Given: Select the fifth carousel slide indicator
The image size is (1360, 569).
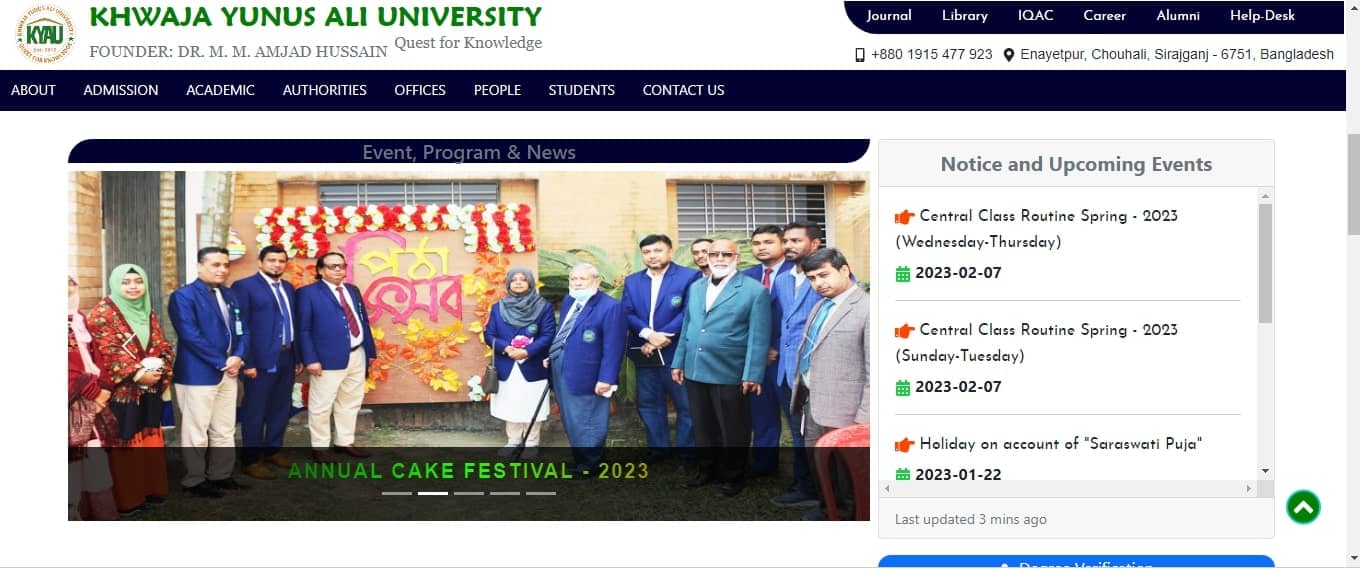Looking at the screenshot, I should click(x=541, y=493).
